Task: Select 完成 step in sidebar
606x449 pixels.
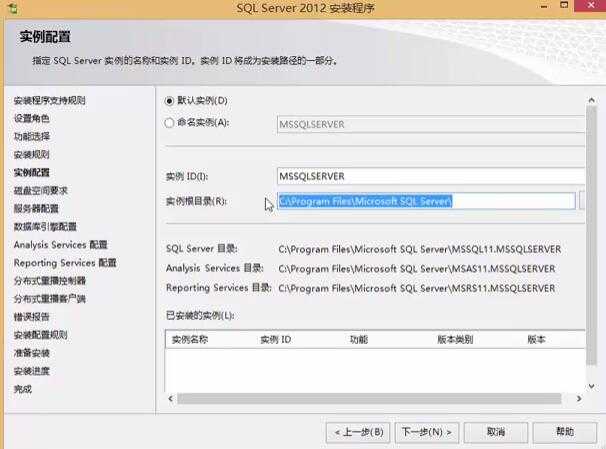Action: click(x=22, y=389)
